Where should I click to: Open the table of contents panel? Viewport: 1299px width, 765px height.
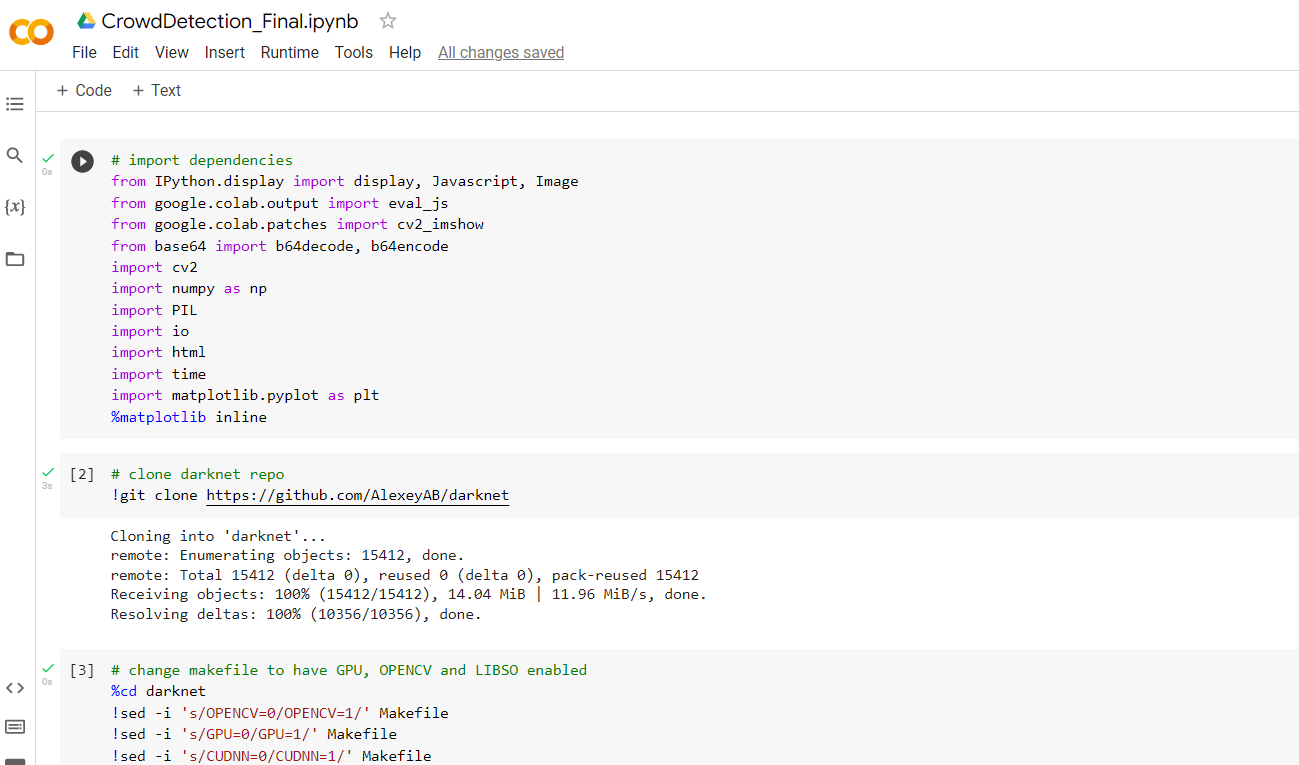click(15, 103)
